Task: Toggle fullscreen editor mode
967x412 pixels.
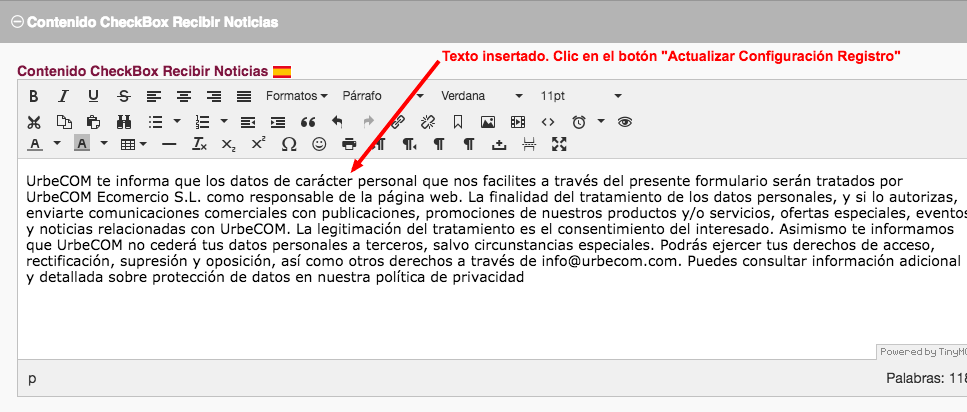Action: [x=559, y=144]
